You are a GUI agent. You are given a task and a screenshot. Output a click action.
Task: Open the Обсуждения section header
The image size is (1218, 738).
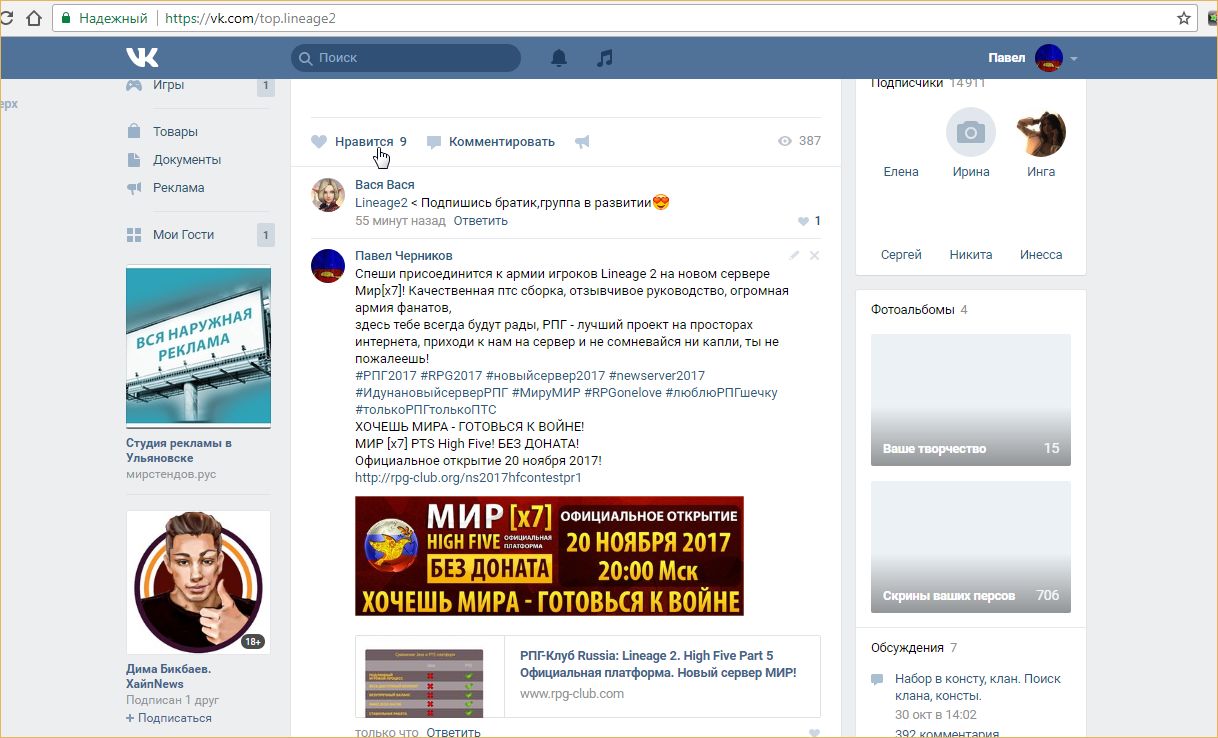click(907, 648)
